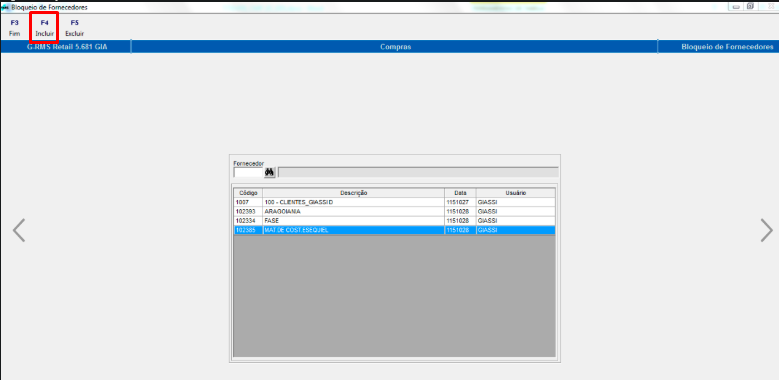The image size is (779, 380).
Task: Click G-RMS Retail 5.681 GIA header label
Action: (67, 47)
